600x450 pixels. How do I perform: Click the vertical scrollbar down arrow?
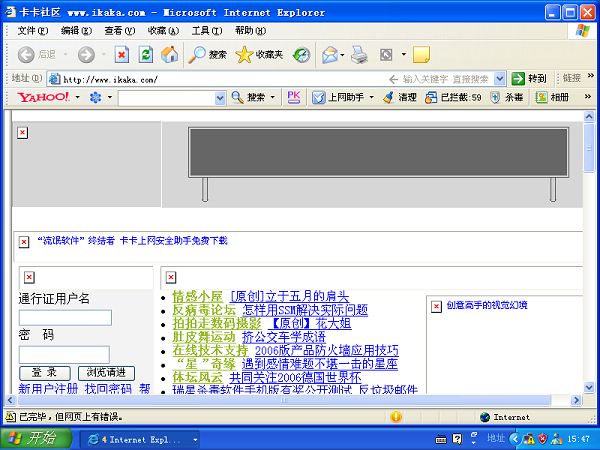(589, 387)
